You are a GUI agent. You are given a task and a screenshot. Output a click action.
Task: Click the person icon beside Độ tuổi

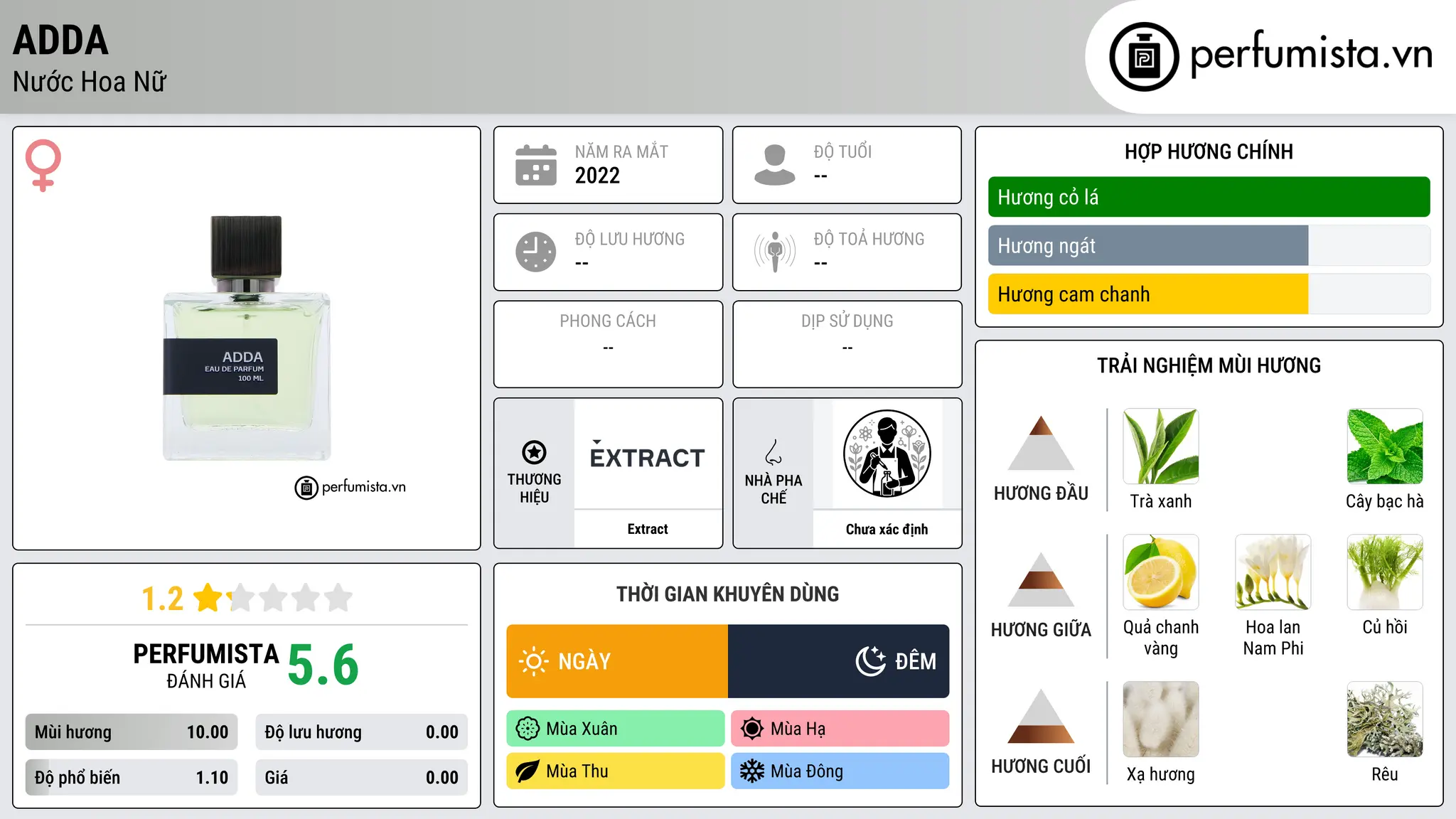click(775, 165)
